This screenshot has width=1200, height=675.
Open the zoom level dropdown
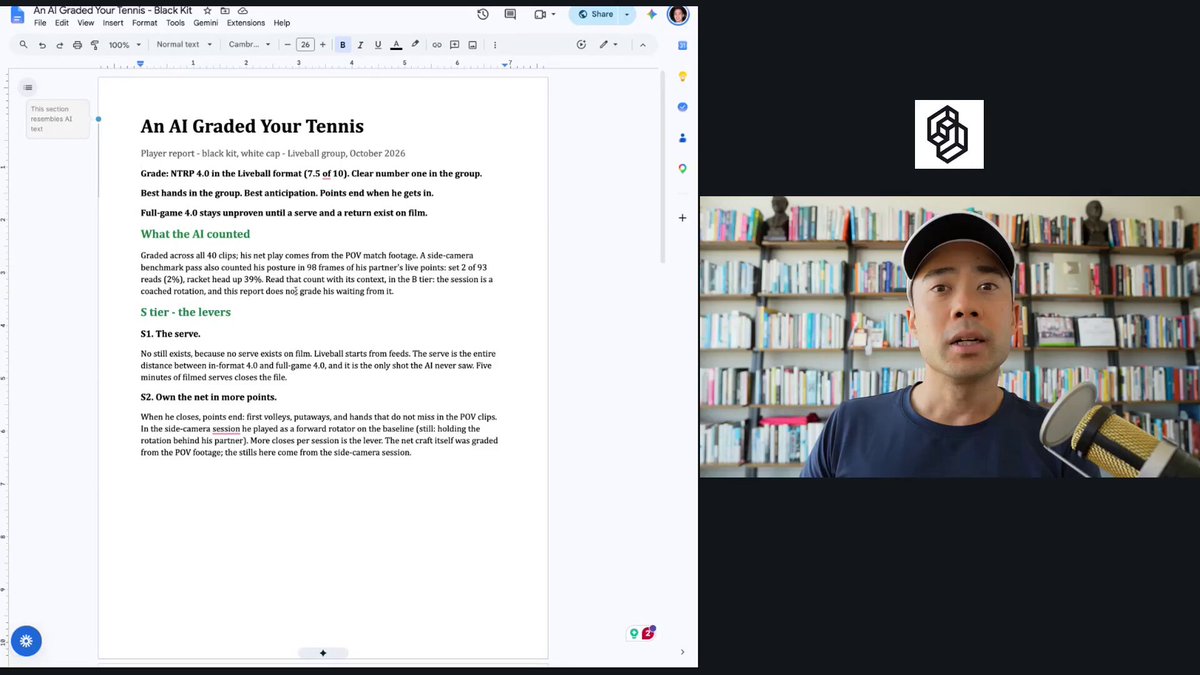[x=125, y=44]
